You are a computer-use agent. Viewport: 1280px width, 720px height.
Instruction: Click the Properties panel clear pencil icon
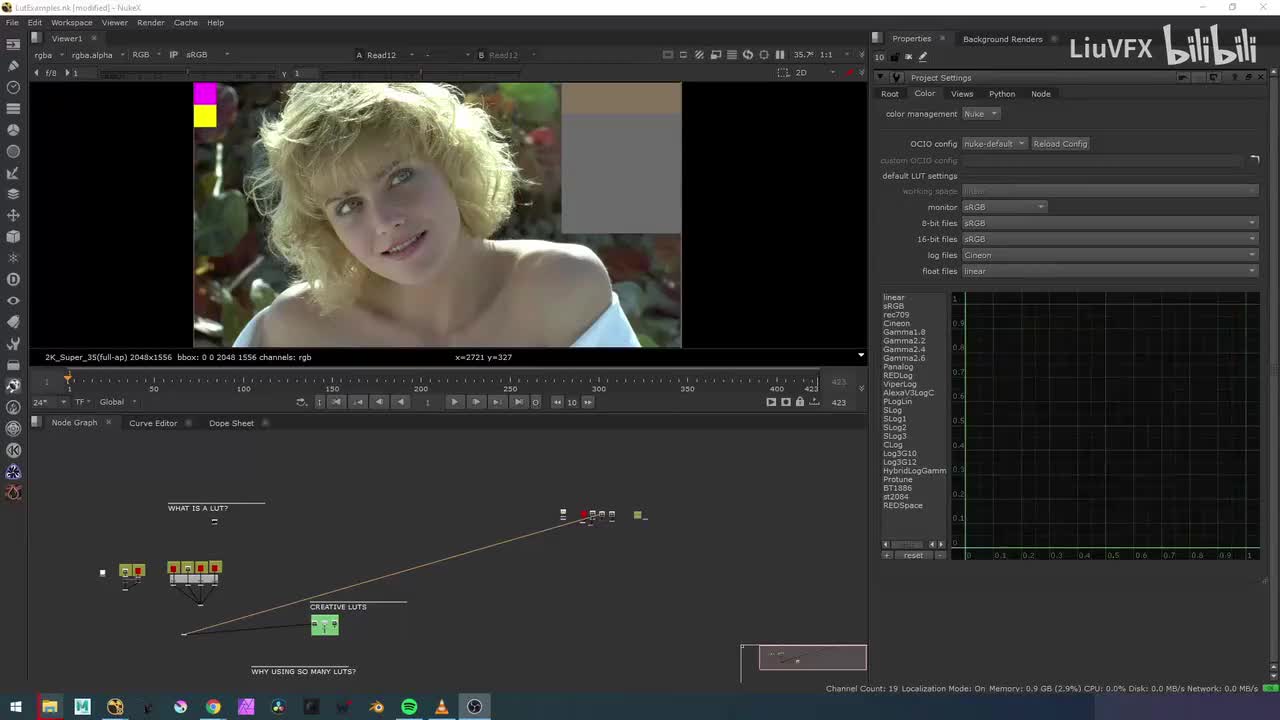[x=923, y=57]
